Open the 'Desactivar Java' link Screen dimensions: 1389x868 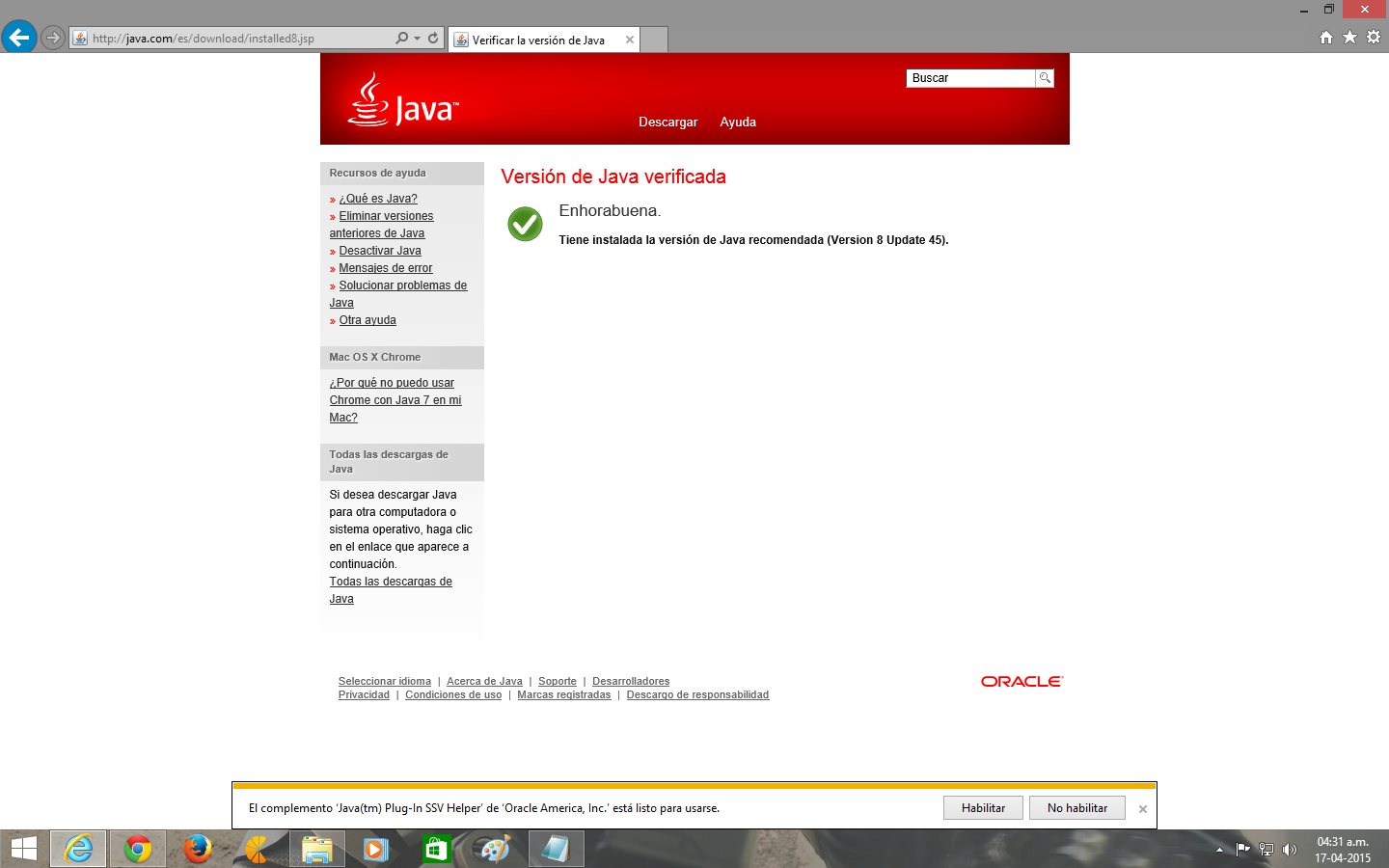pyautogui.click(x=380, y=251)
